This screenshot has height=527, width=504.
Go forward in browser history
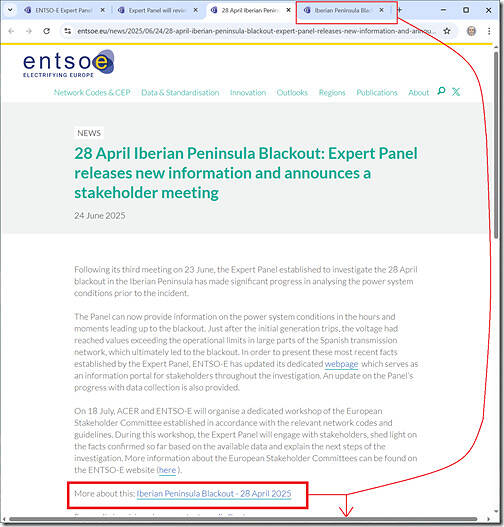pyautogui.click(x=29, y=31)
